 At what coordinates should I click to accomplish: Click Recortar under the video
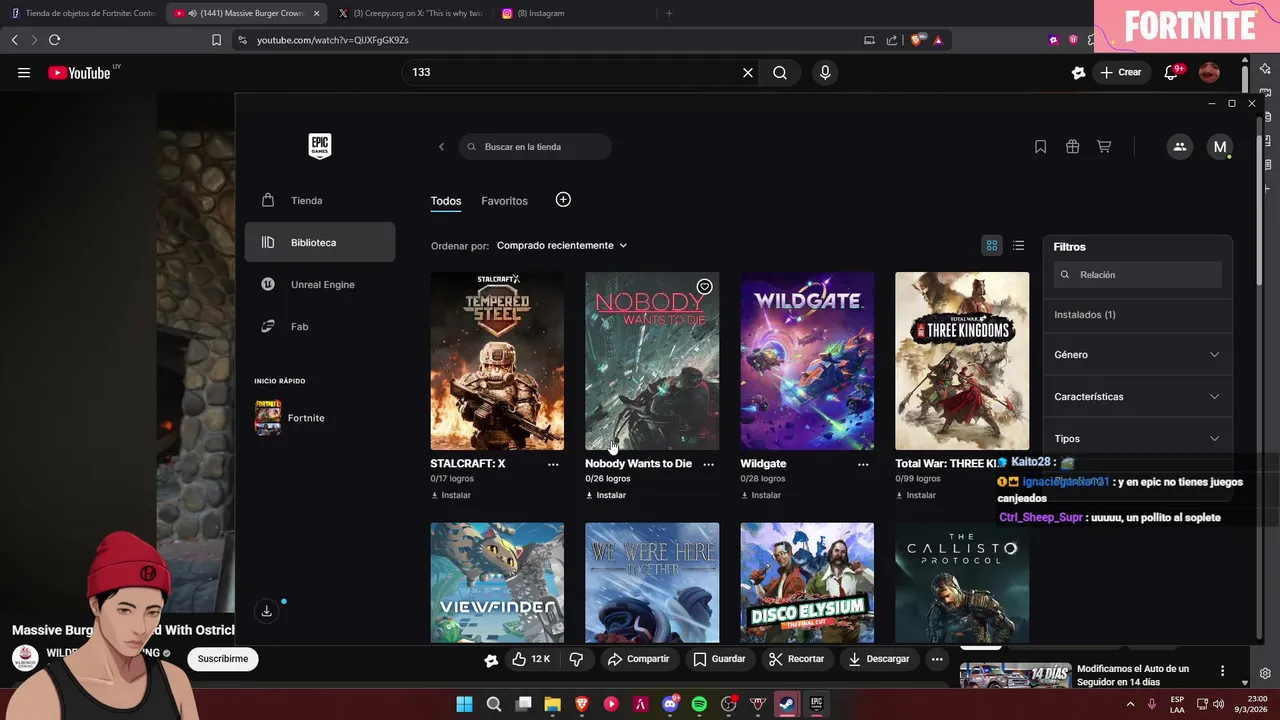click(796, 659)
